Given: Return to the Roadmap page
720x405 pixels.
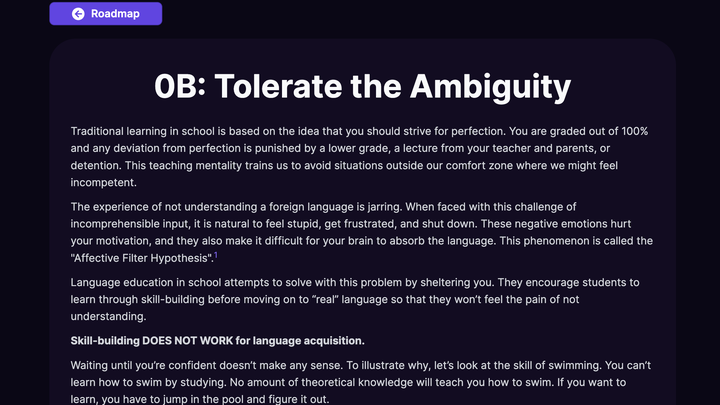Looking at the screenshot, I should click(105, 14).
